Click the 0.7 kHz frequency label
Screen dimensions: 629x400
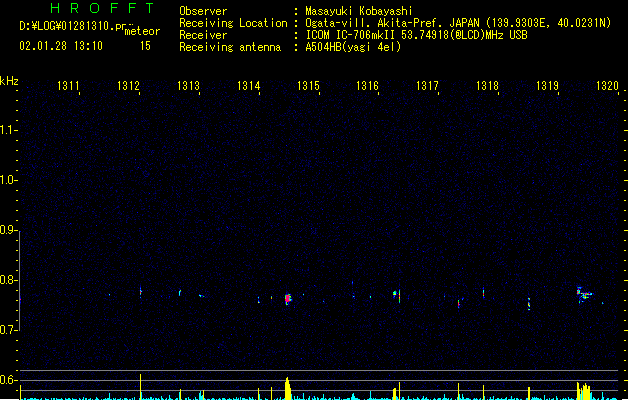pyautogui.click(x=8, y=330)
